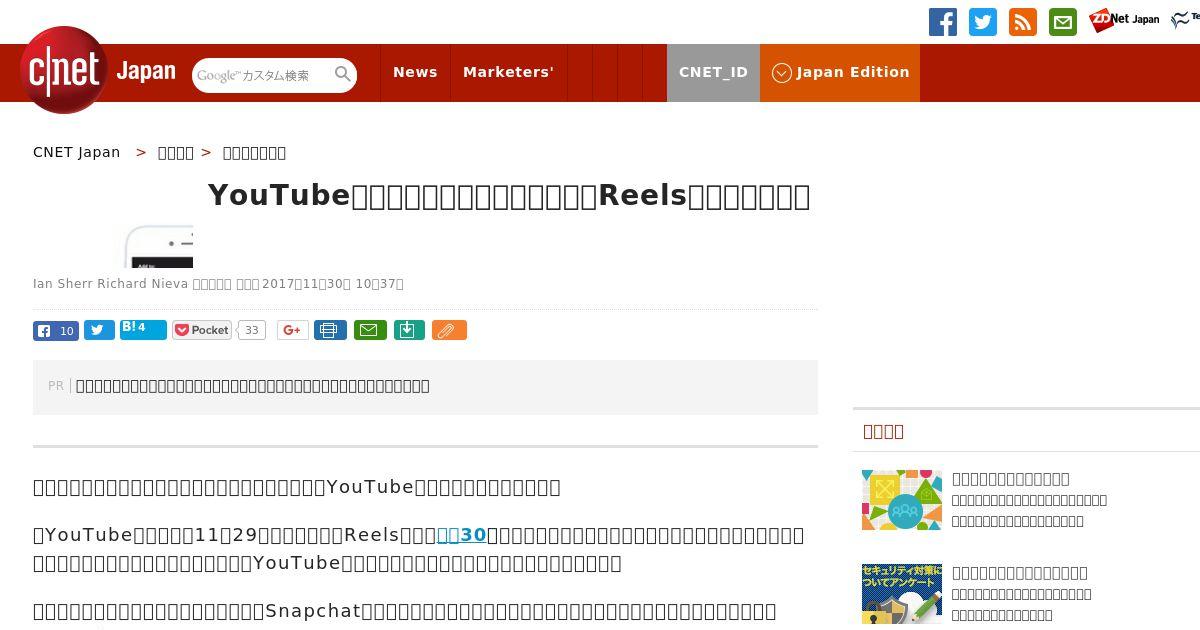Open the CNET_ID tab
This screenshot has width=1200, height=630.
tap(713, 72)
